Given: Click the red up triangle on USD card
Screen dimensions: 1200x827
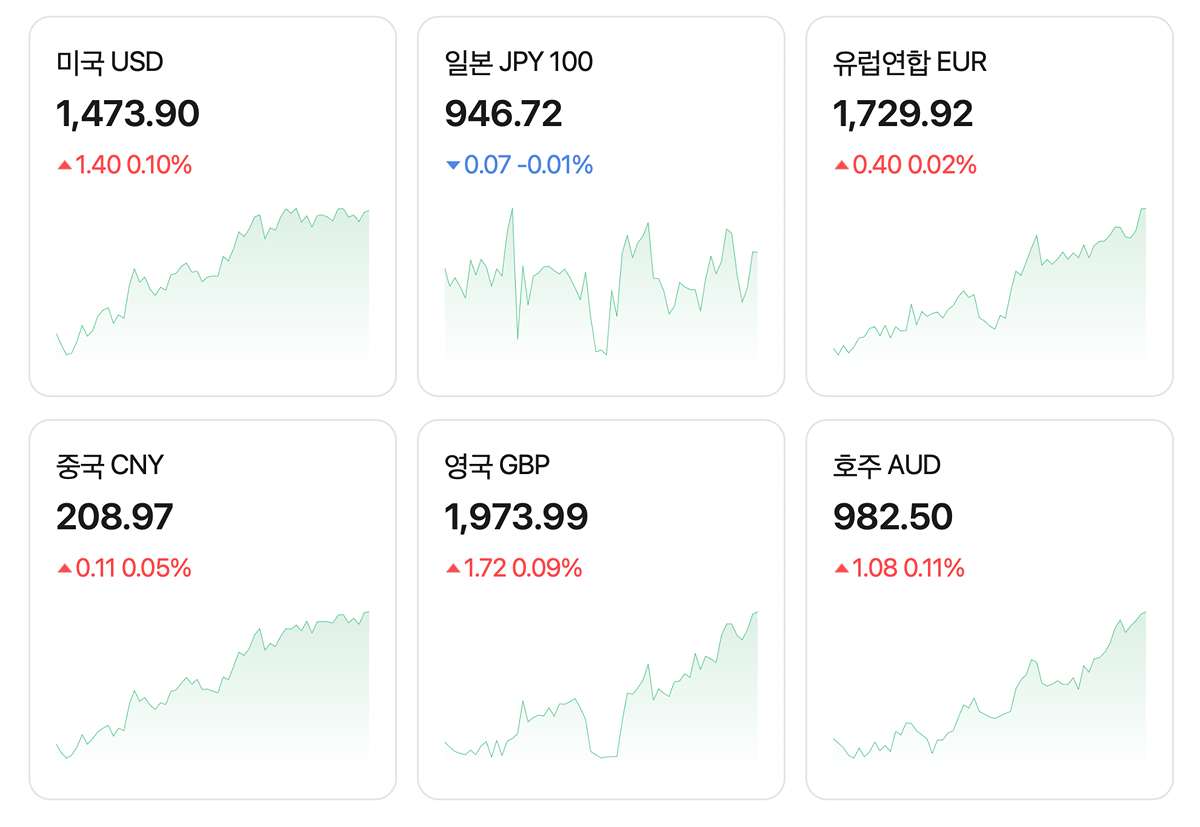Looking at the screenshot, I should 65,165.
